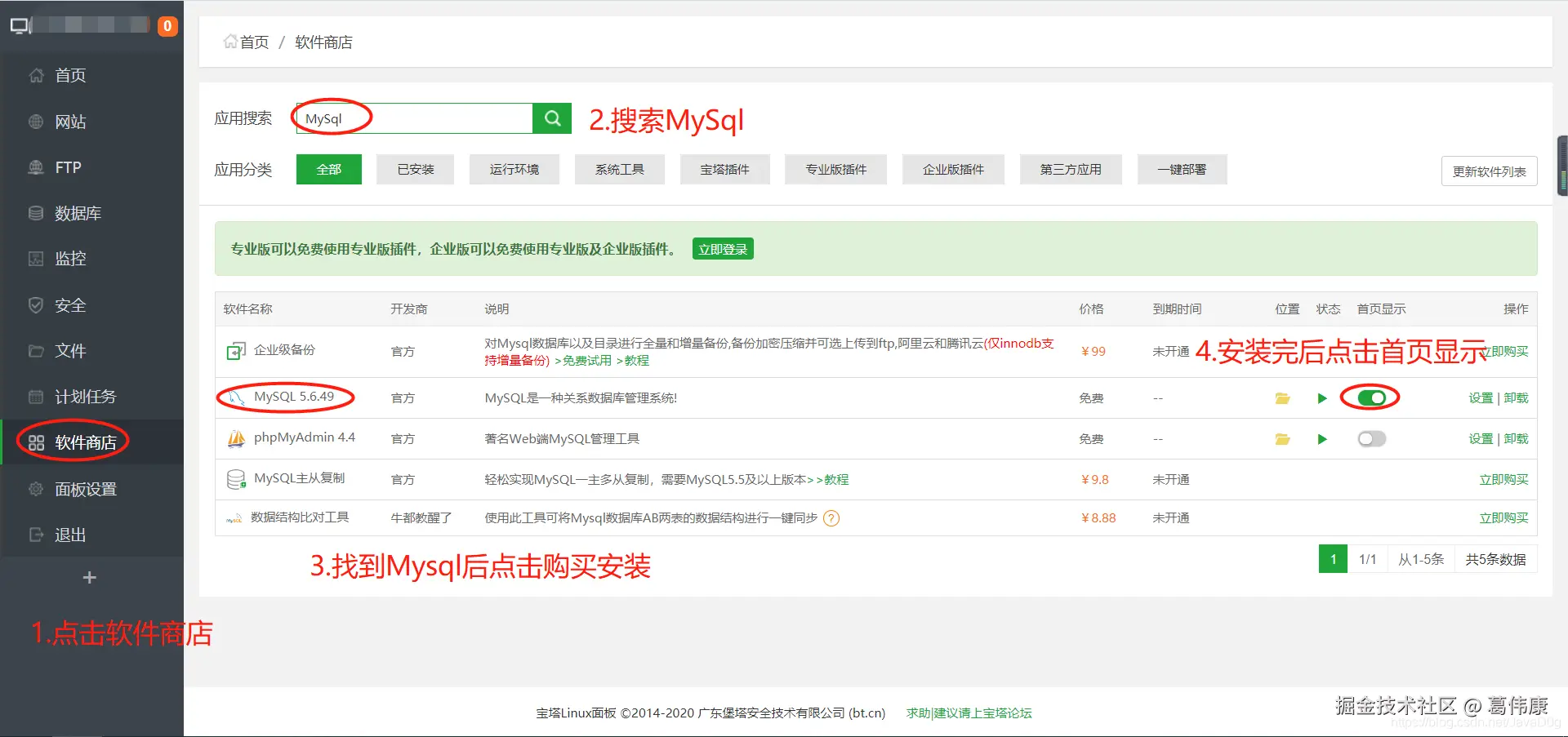This screenshot has height=737, width=1568.
Task: Open 设置 for MySQL 5.6.49
Action: [x=1481, y=398]
